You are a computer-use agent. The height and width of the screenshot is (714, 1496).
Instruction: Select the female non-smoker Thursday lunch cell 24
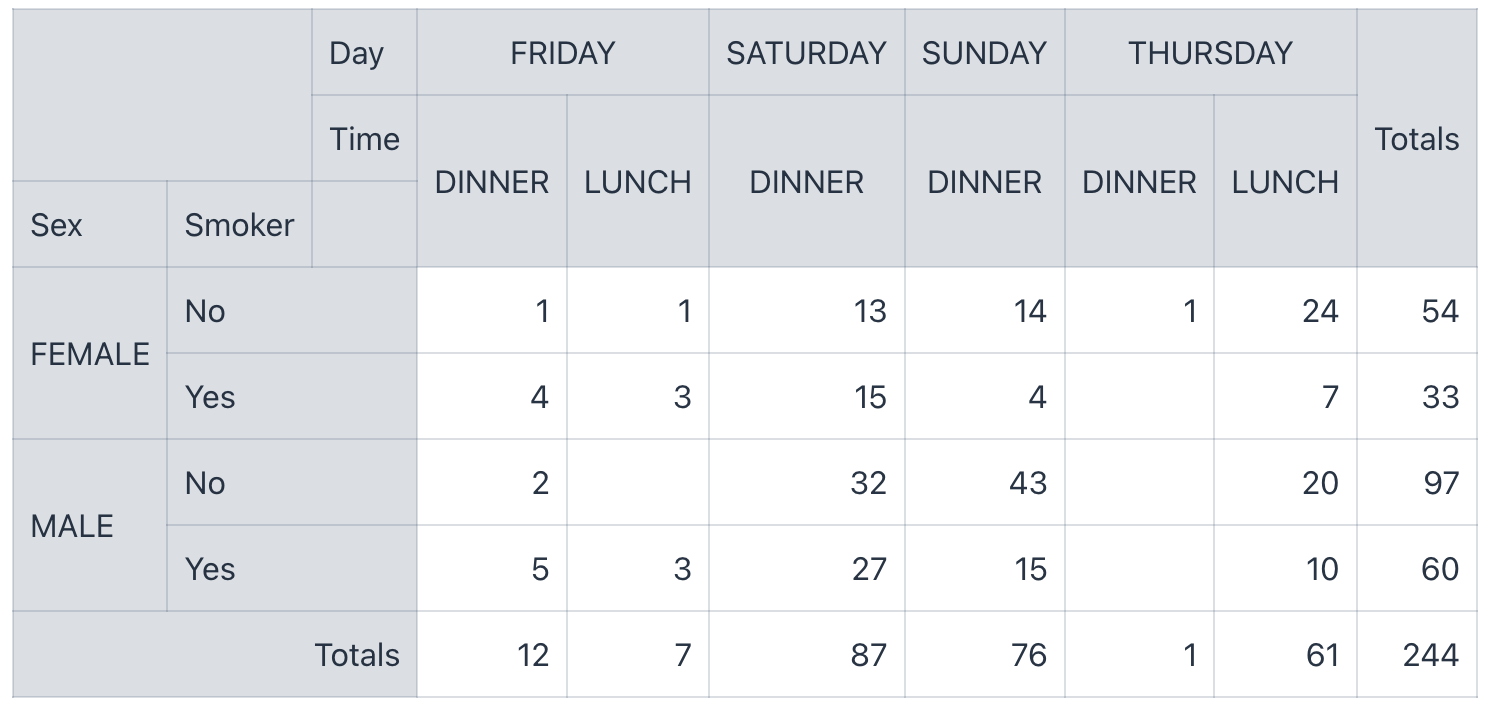point(1319,311)
